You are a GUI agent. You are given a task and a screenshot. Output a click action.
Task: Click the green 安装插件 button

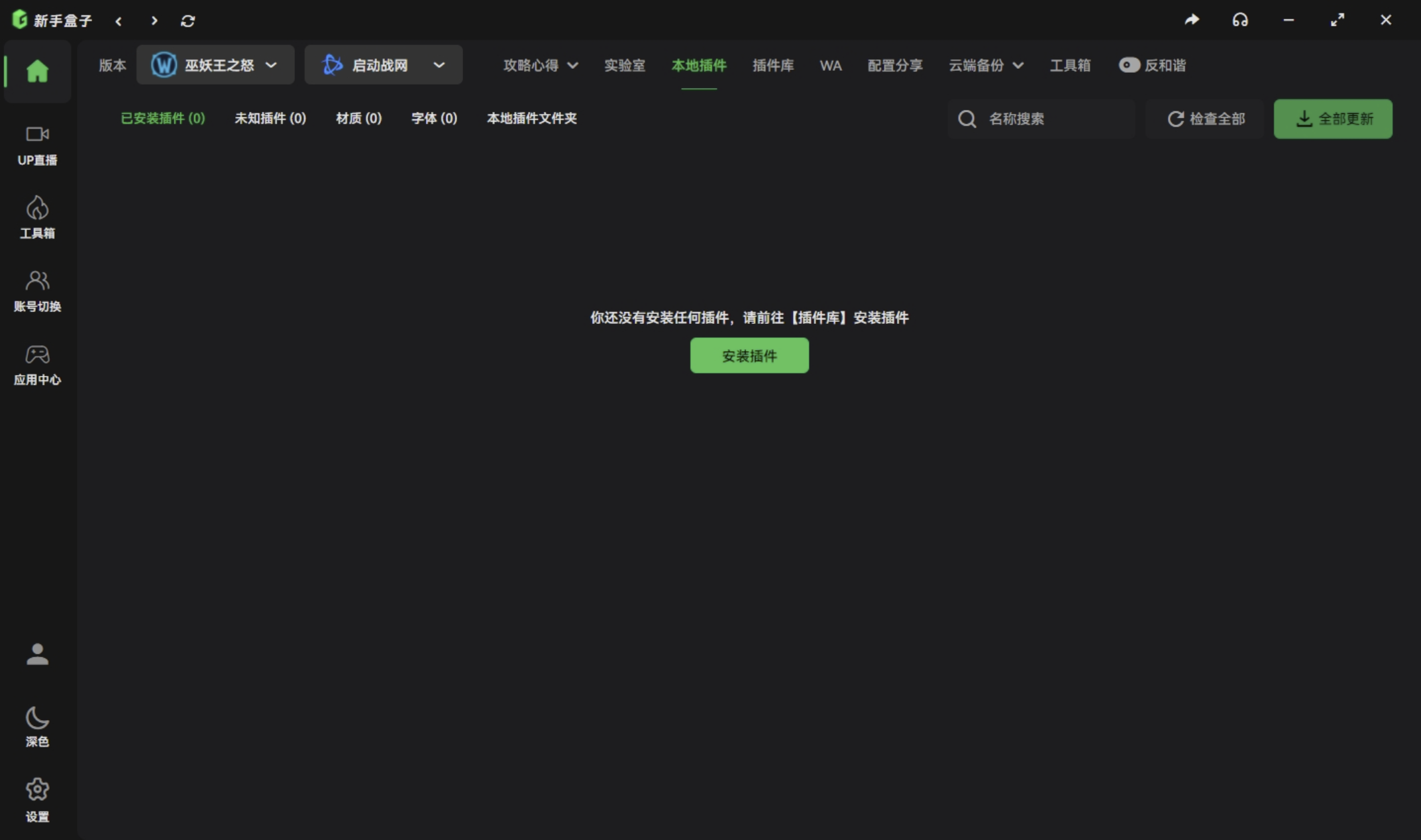click(x=749, y=356)
